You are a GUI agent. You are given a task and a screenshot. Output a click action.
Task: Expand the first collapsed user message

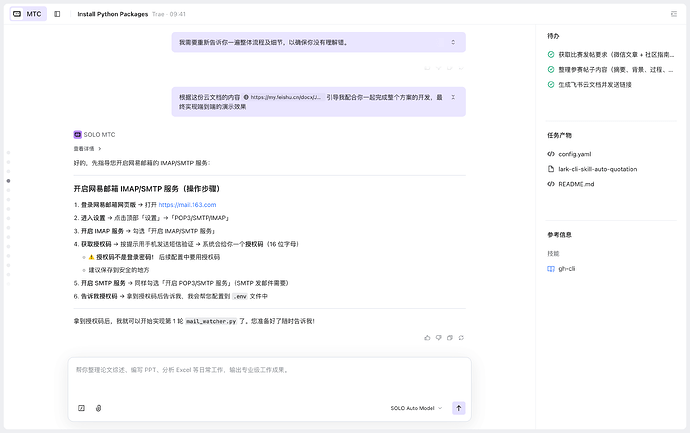tap(453, 42)
